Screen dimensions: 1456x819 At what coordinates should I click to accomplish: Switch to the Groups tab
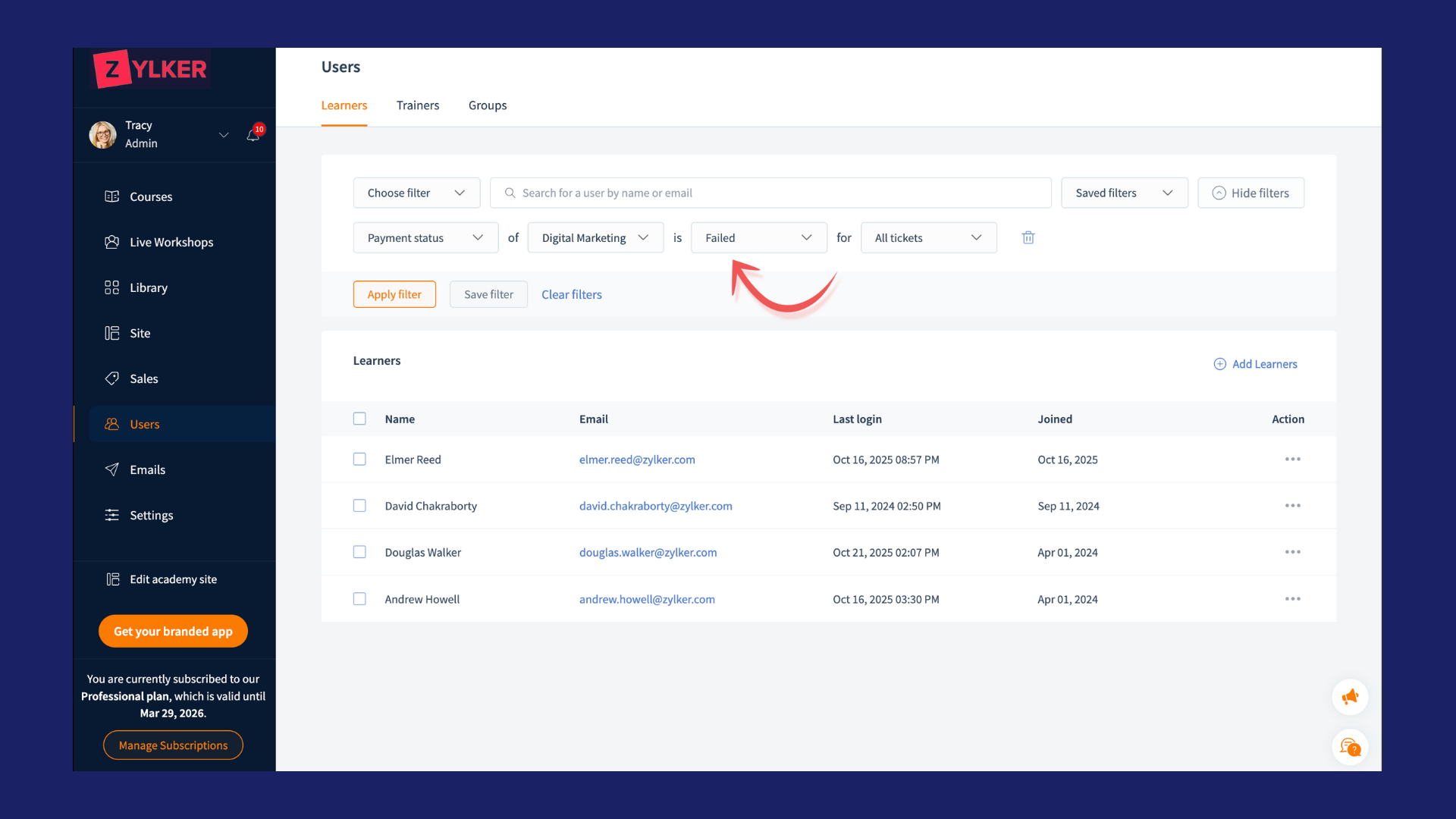(487, 105)
